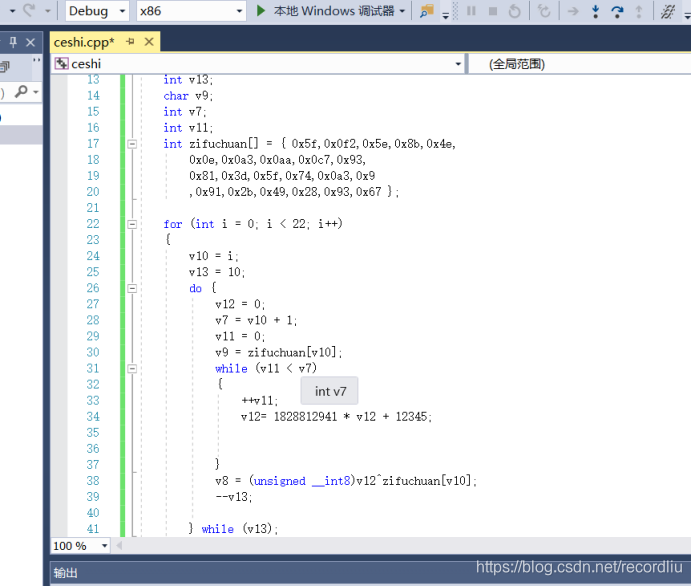
Task: Pin the ceshi.cpp tab
Action: point(130,41)
